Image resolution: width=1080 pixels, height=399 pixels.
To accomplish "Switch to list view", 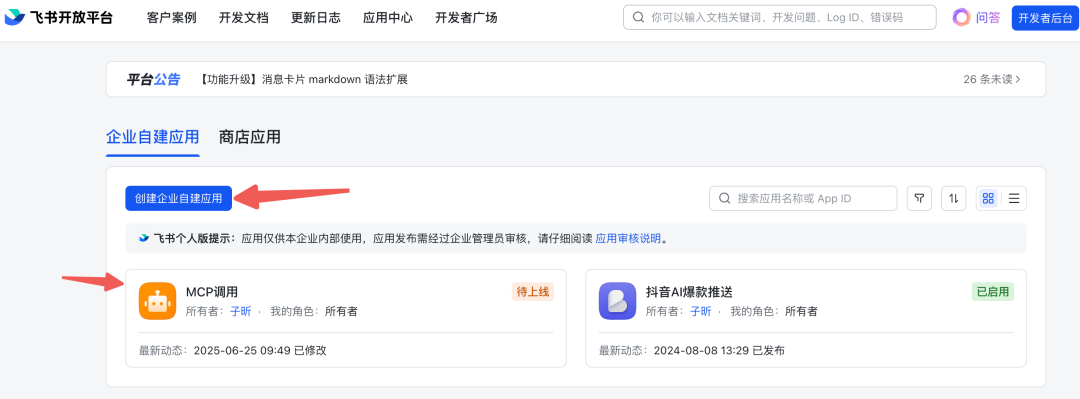I will tap(1014, 198).
